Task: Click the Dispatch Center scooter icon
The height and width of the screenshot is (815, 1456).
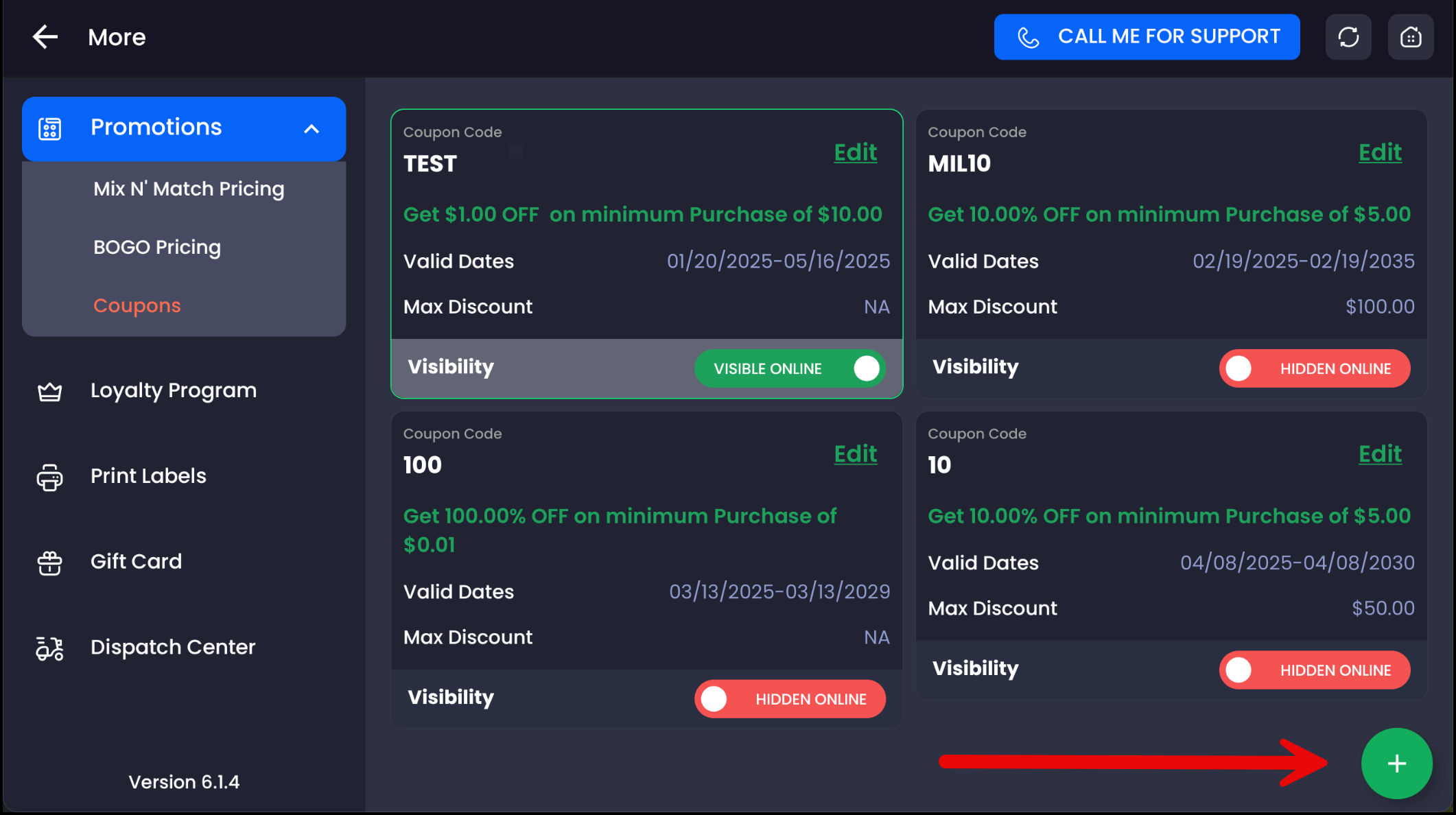Action: [49, 648]
